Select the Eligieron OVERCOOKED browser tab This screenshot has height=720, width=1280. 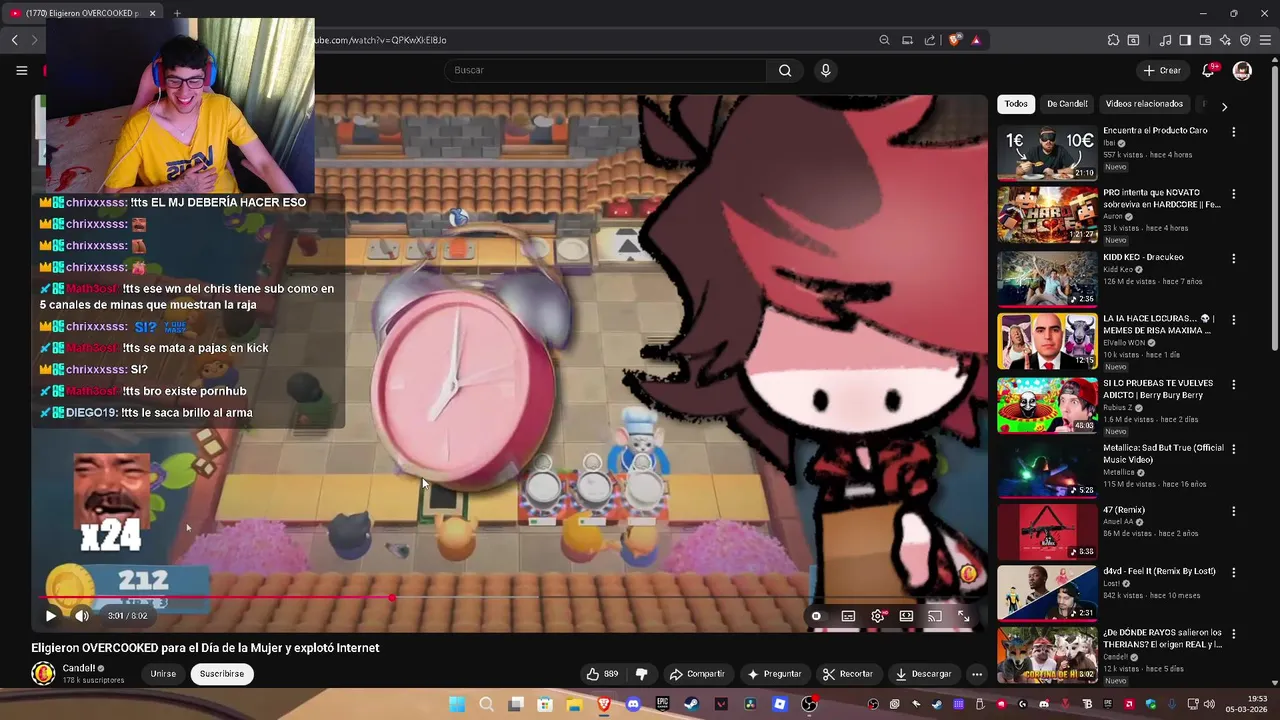(84, 13)
